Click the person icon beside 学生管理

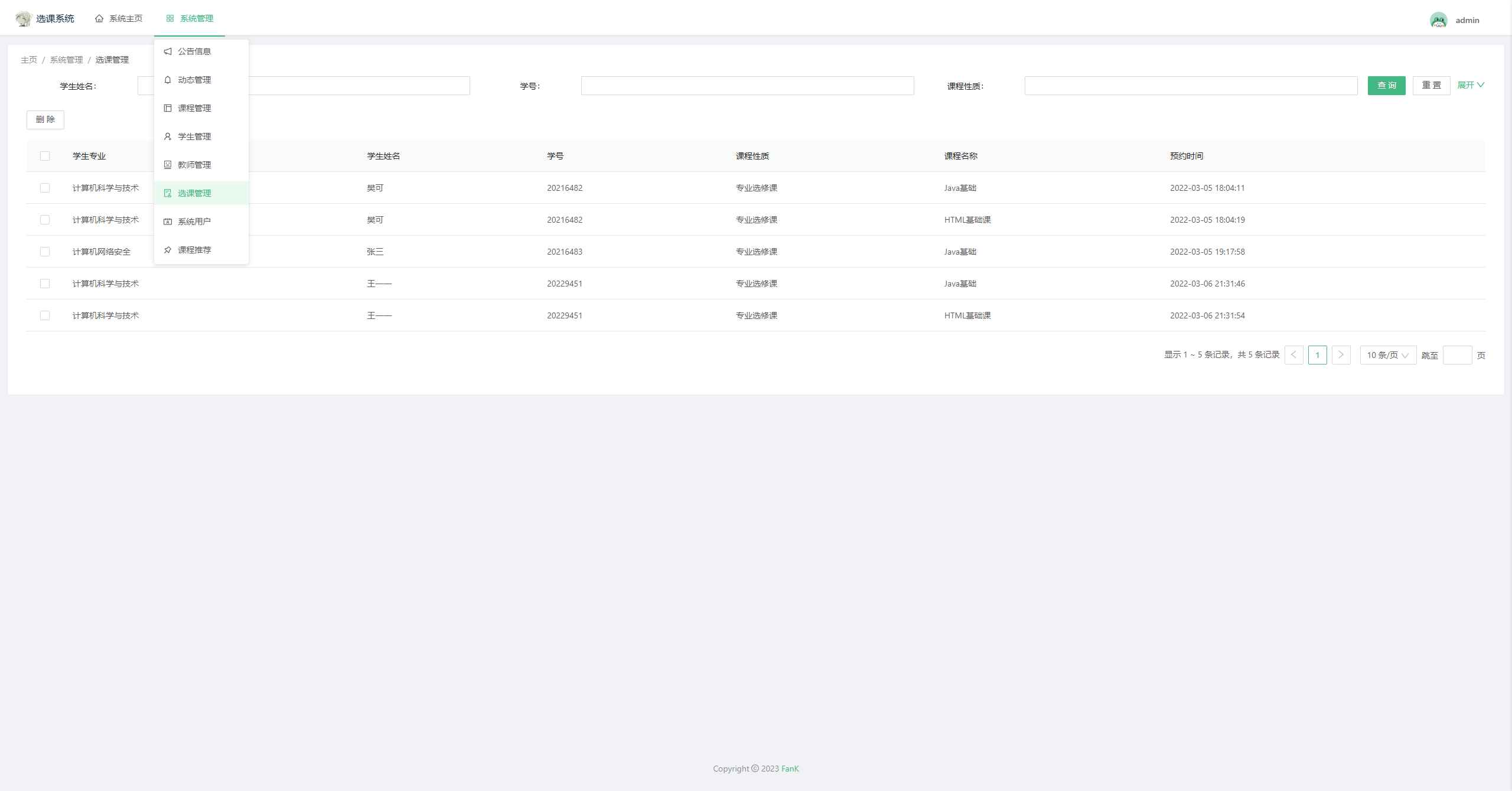(168, 136)
